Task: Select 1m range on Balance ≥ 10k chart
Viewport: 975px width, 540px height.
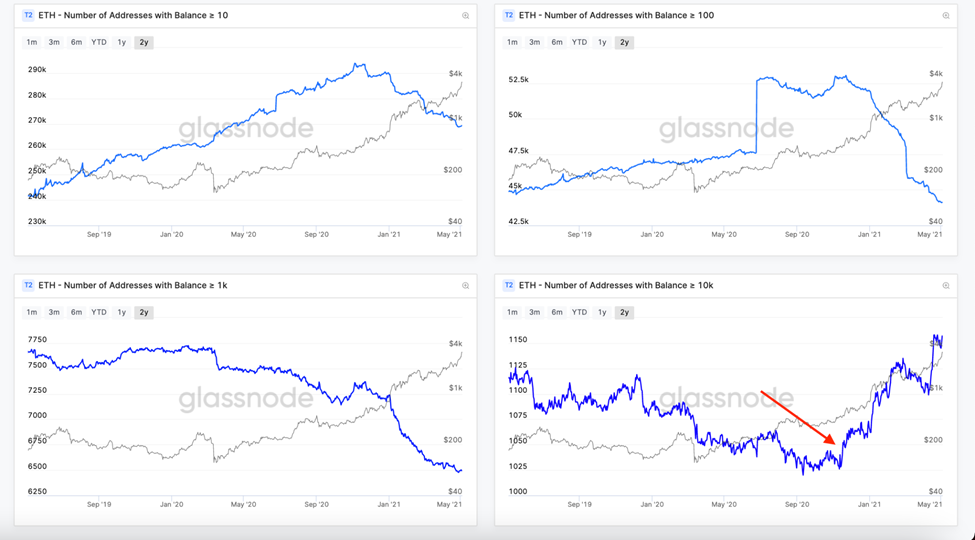Action: 513,312
